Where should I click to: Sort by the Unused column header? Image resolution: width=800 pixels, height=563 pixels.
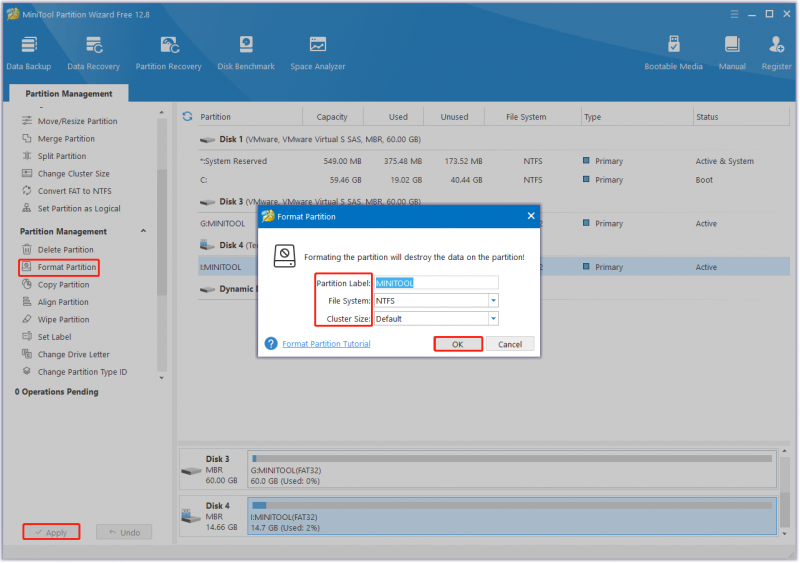pos(454,117)
